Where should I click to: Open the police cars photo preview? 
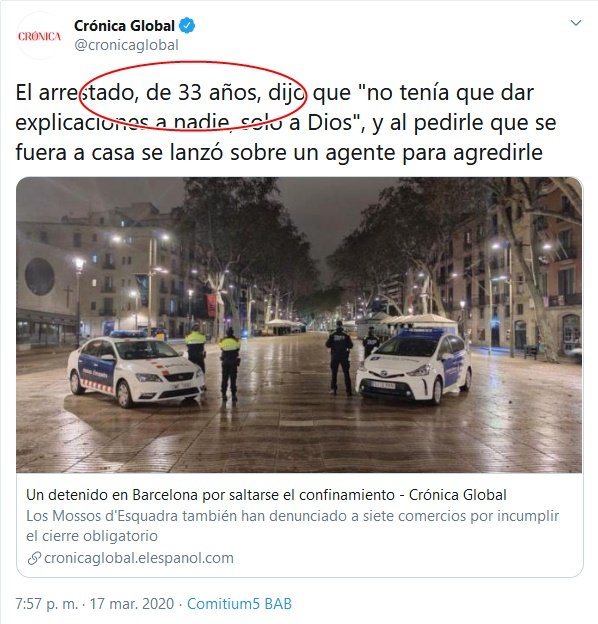[x=299, y=325]
